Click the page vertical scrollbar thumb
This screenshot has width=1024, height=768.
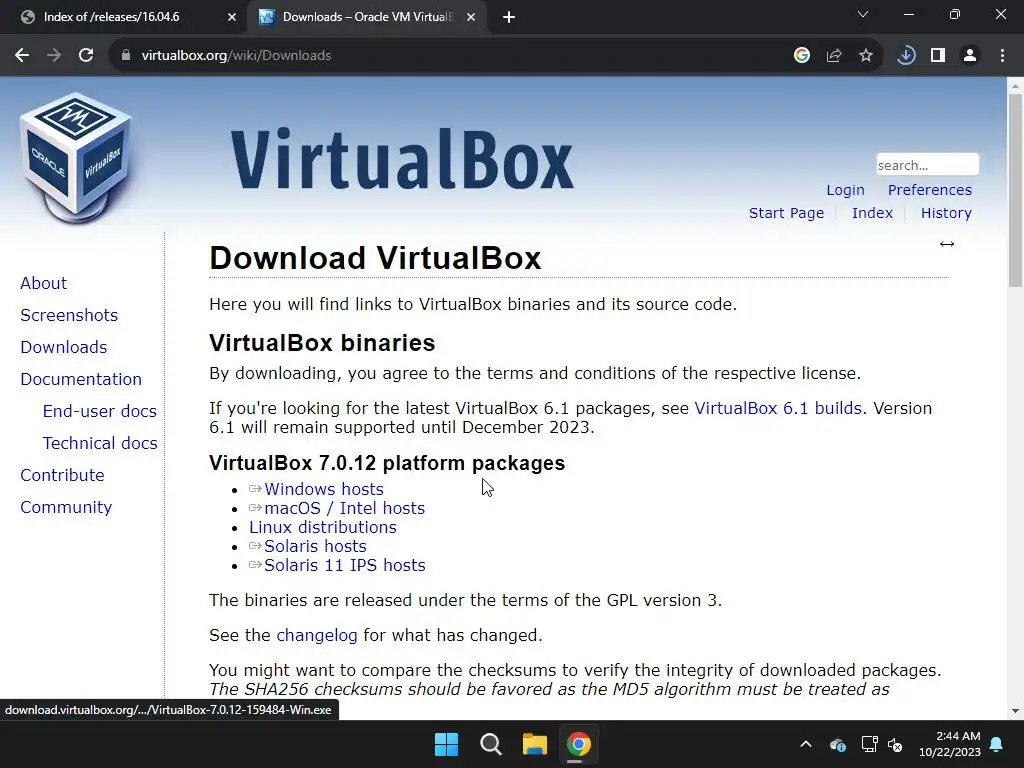pos(1015,190)
